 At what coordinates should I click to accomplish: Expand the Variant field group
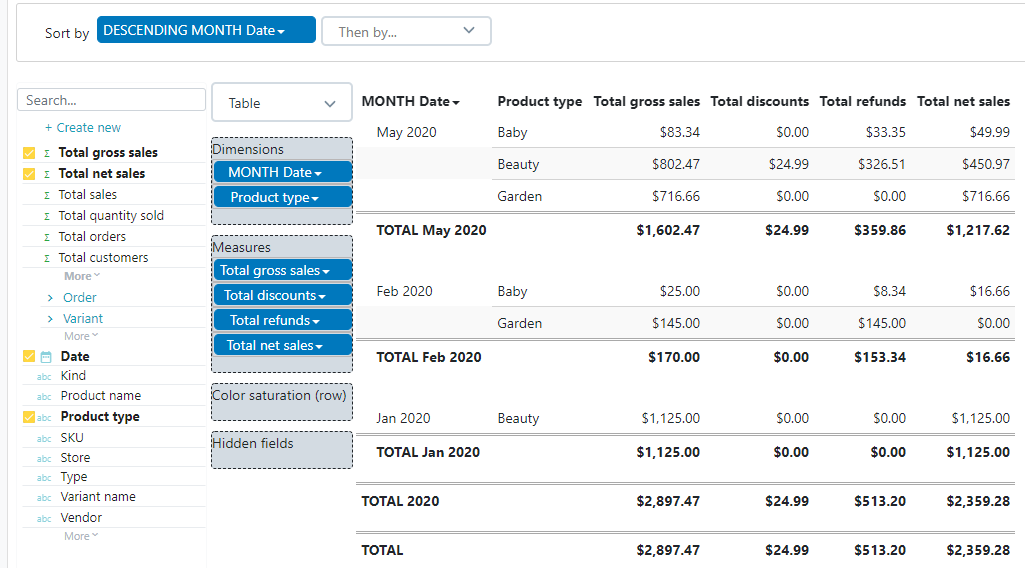[x=50, y=319]
